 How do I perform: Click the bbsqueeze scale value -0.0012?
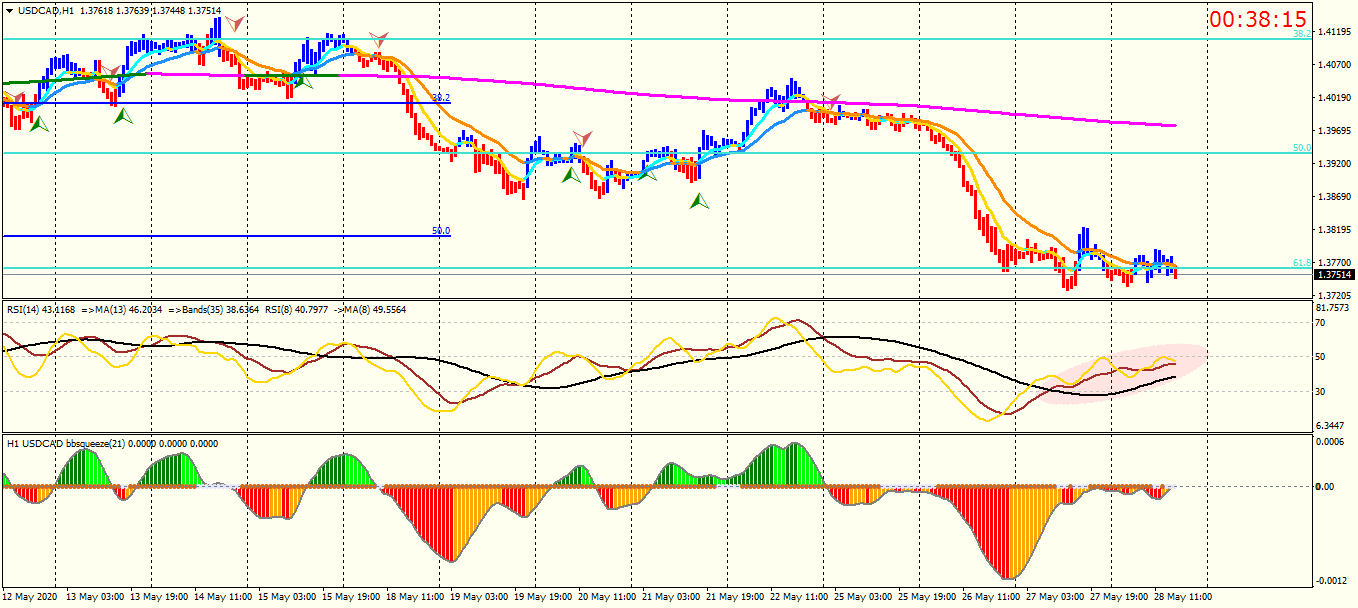coord(1331,581)
